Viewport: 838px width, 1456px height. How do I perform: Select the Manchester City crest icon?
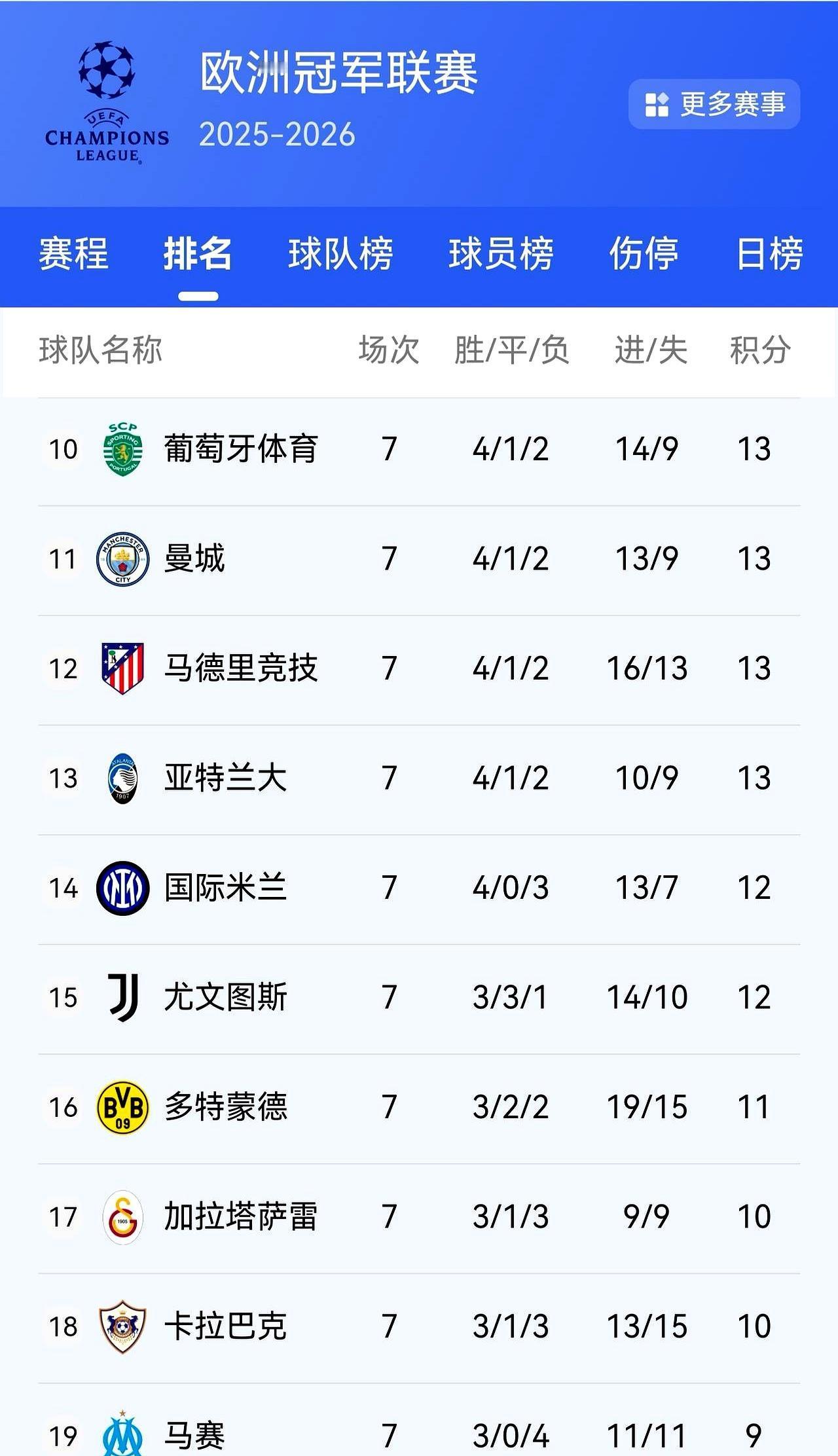tap(122, 558)
